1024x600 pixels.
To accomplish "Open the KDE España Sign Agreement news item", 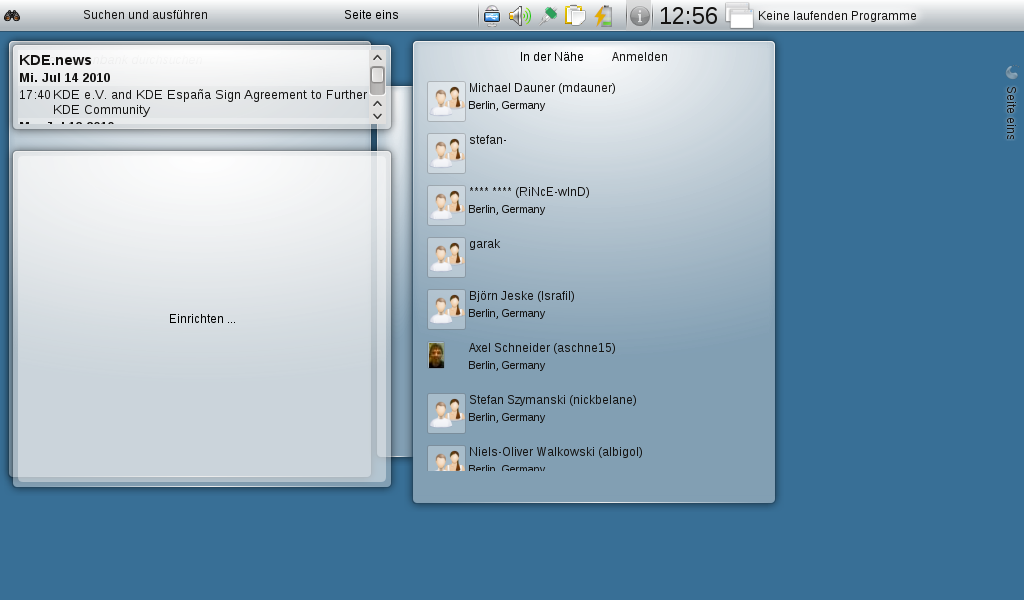I will (210, 102).
